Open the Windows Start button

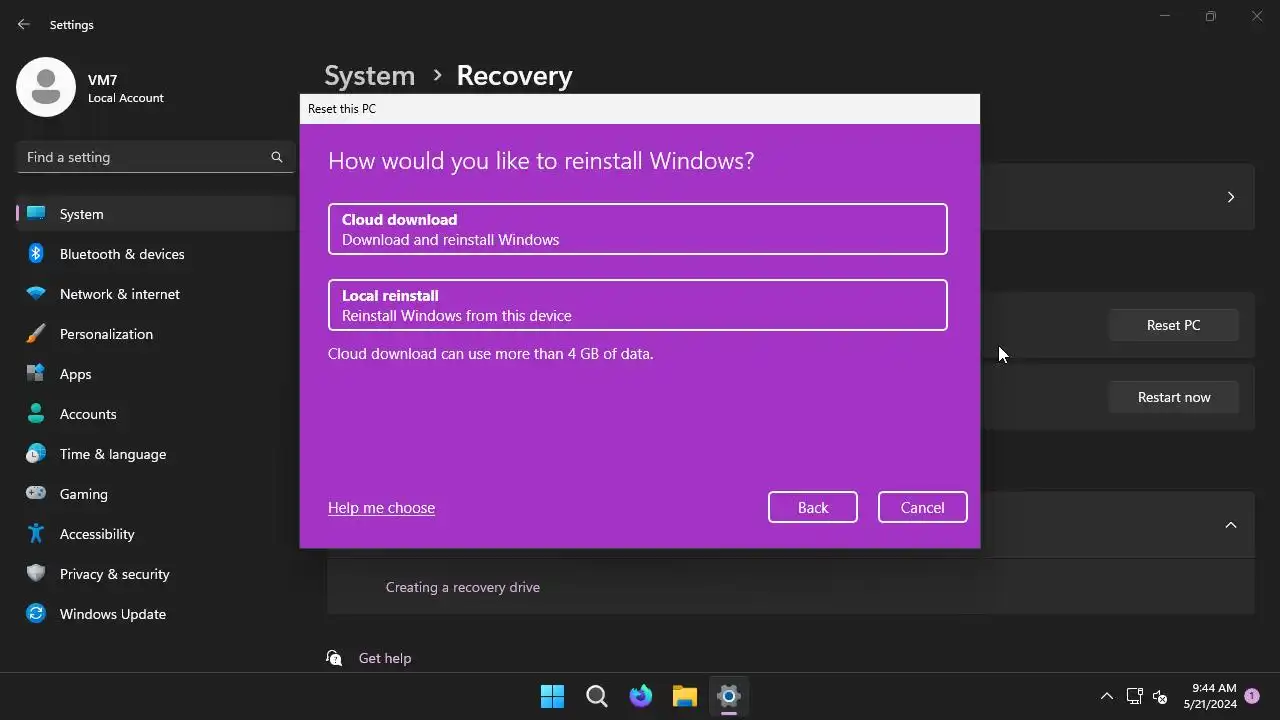click(x=552, y=696)
